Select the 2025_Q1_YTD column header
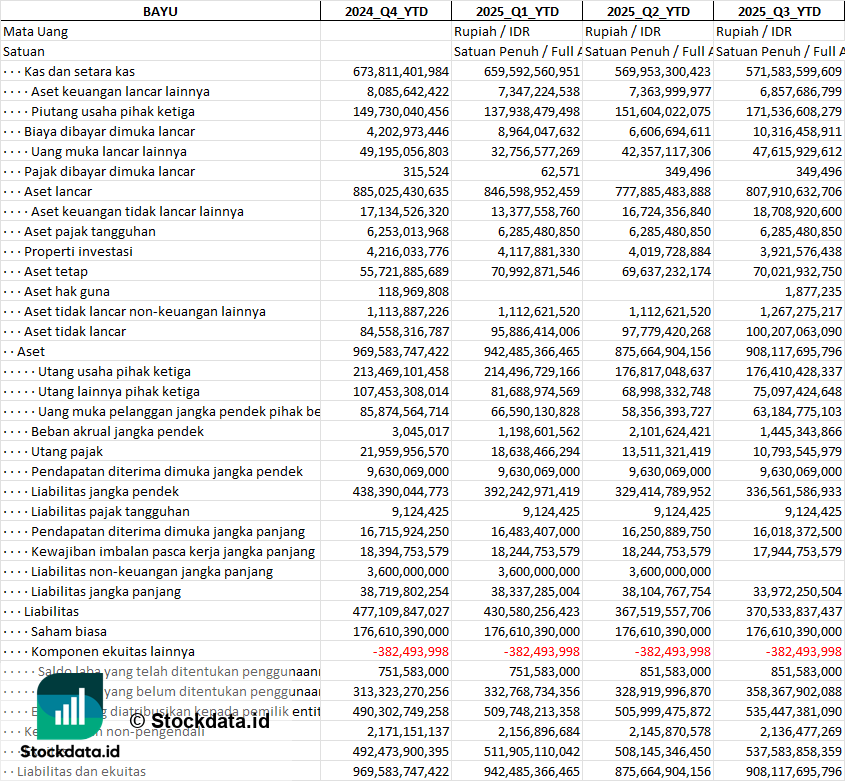Image resolution: width=845 pixels, height=781 pixels. (516, 11)
